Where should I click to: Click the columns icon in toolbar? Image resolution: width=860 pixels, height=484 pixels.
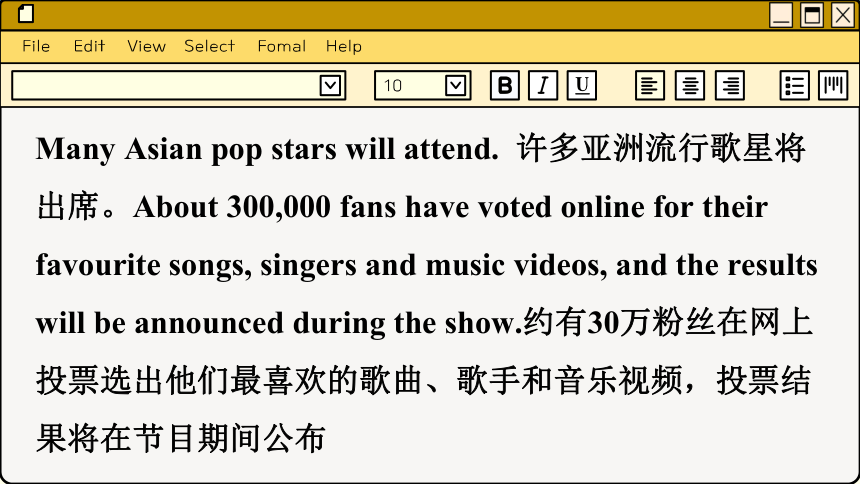pos(833,86)
